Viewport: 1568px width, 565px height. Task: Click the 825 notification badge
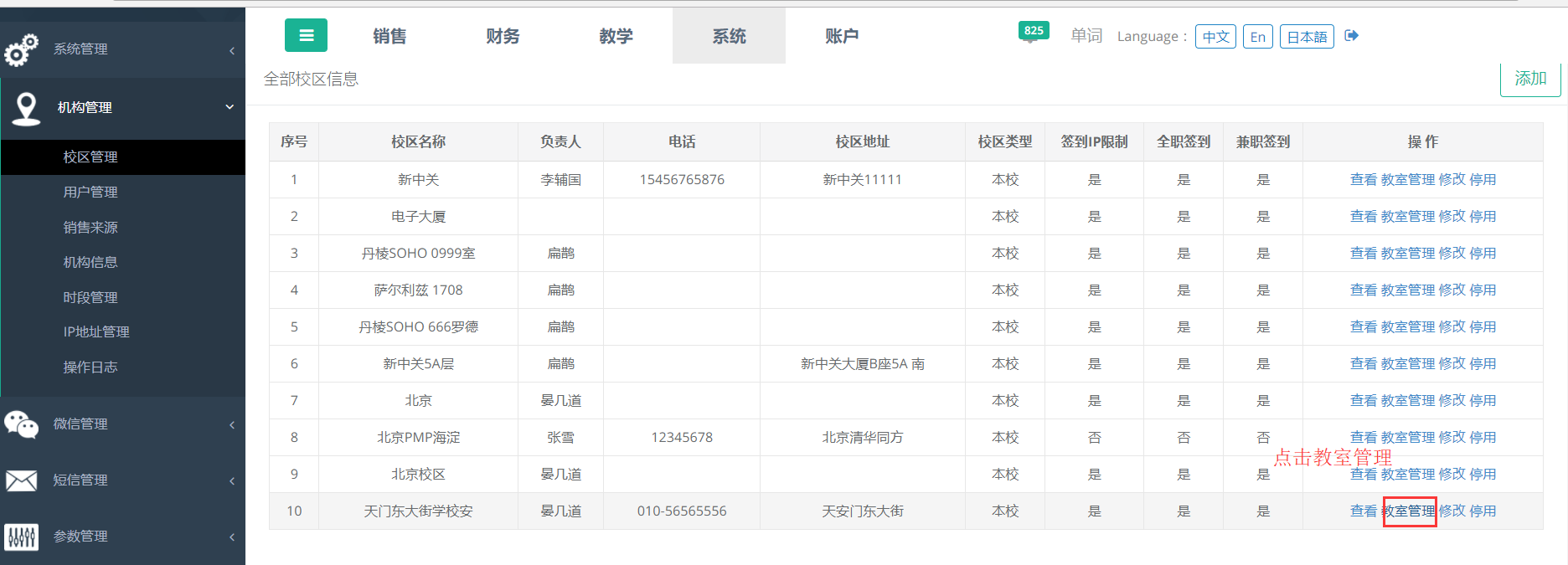pyautogui.click(x=1034, y=31)
